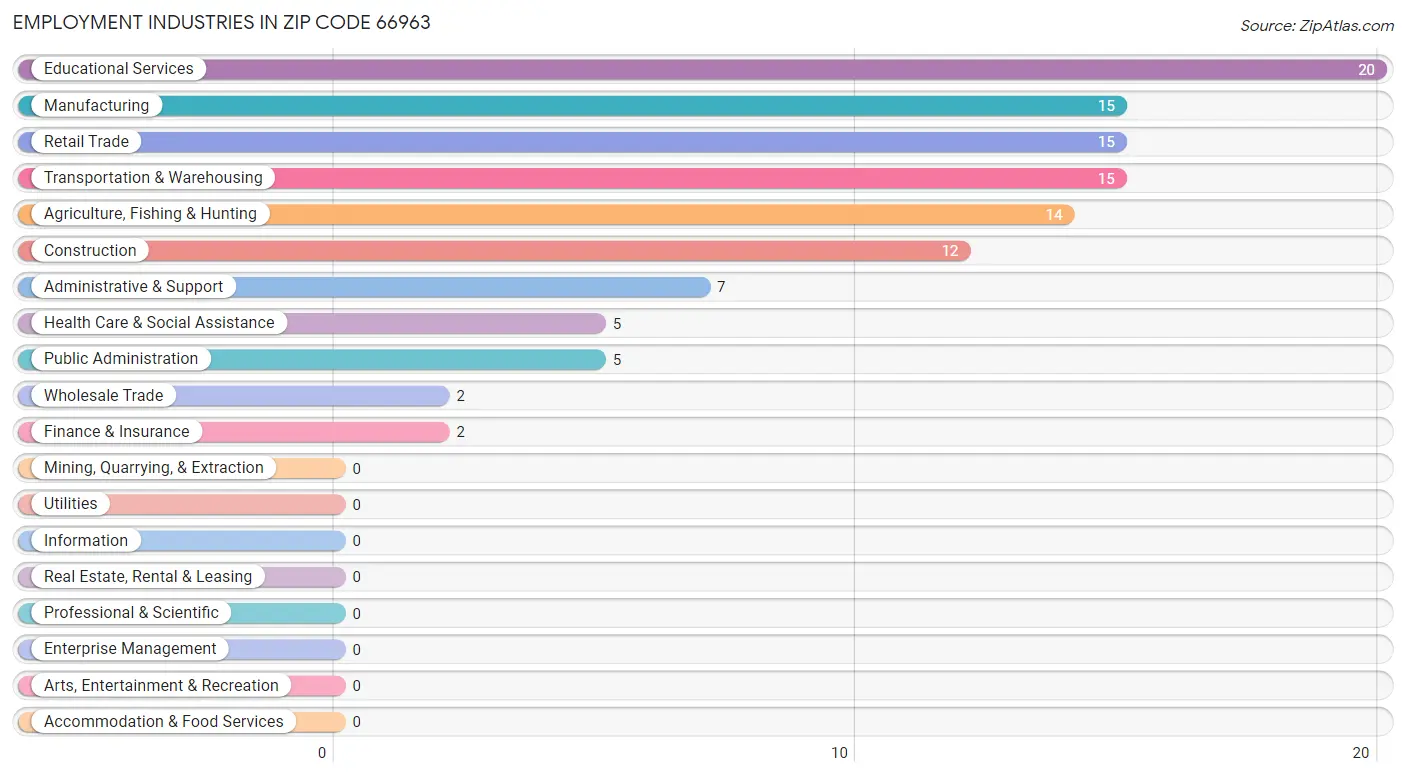
Task: Click the Manufacturing value 15
Action: 1106,106
